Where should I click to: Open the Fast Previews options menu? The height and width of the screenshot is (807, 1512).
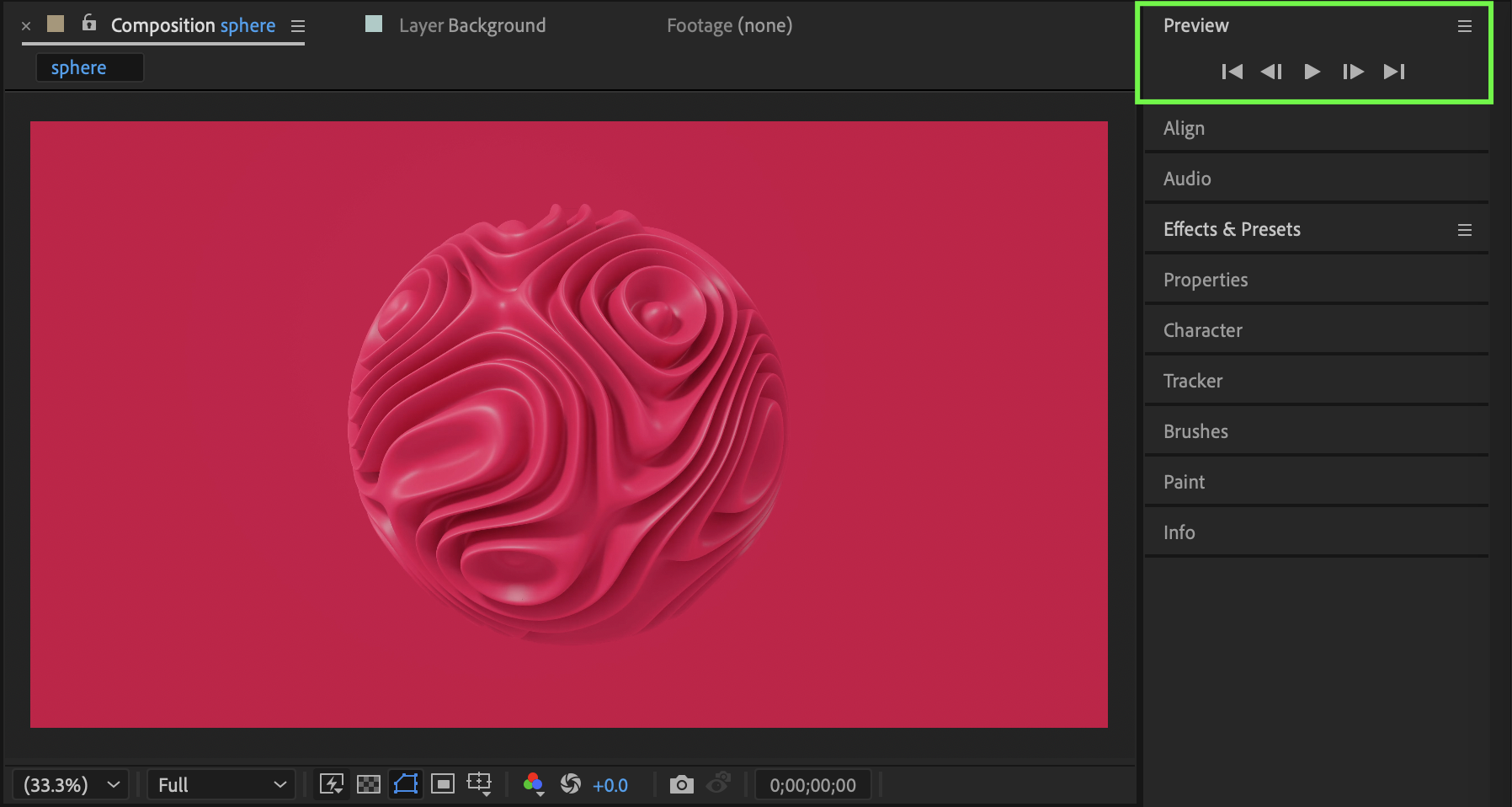332,784
